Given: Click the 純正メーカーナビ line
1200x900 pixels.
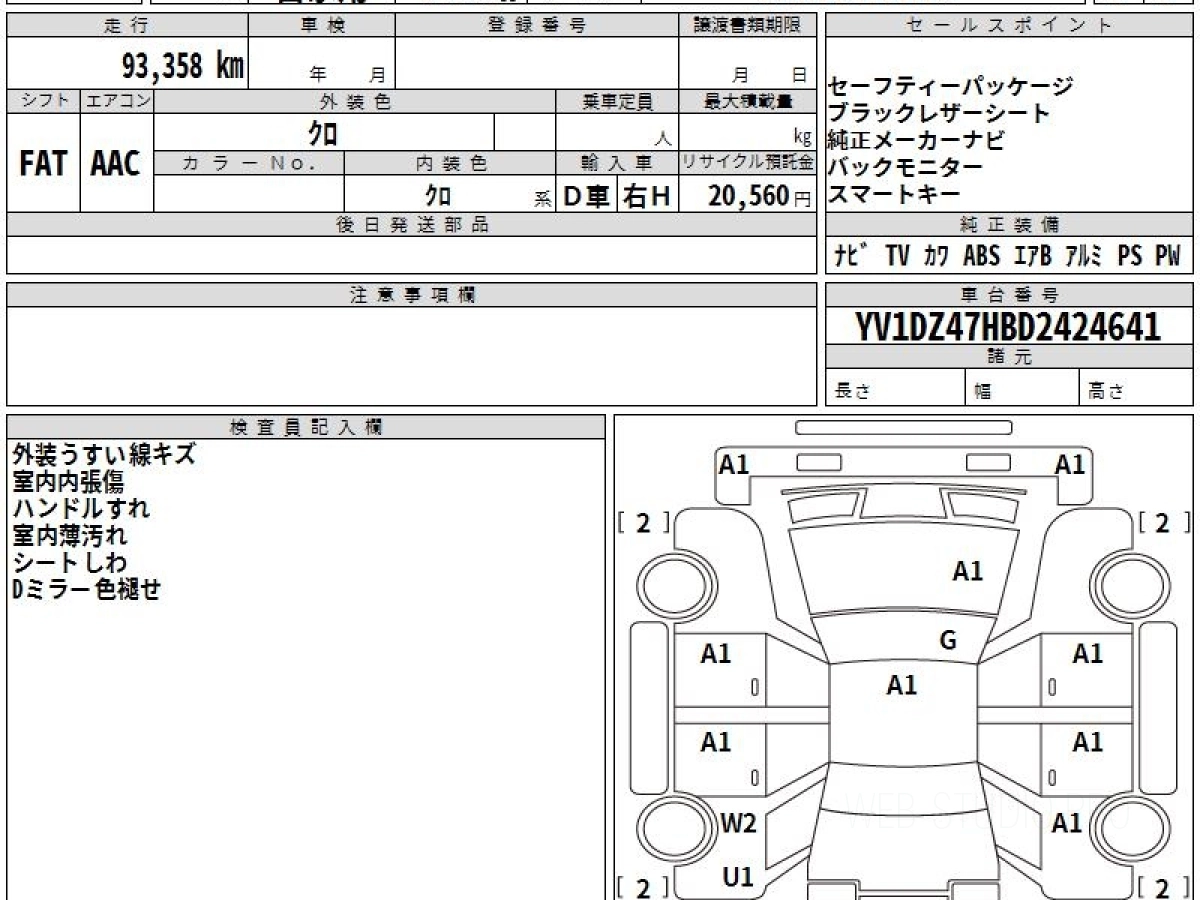Looking at the screenshot, I should (916, 140).
